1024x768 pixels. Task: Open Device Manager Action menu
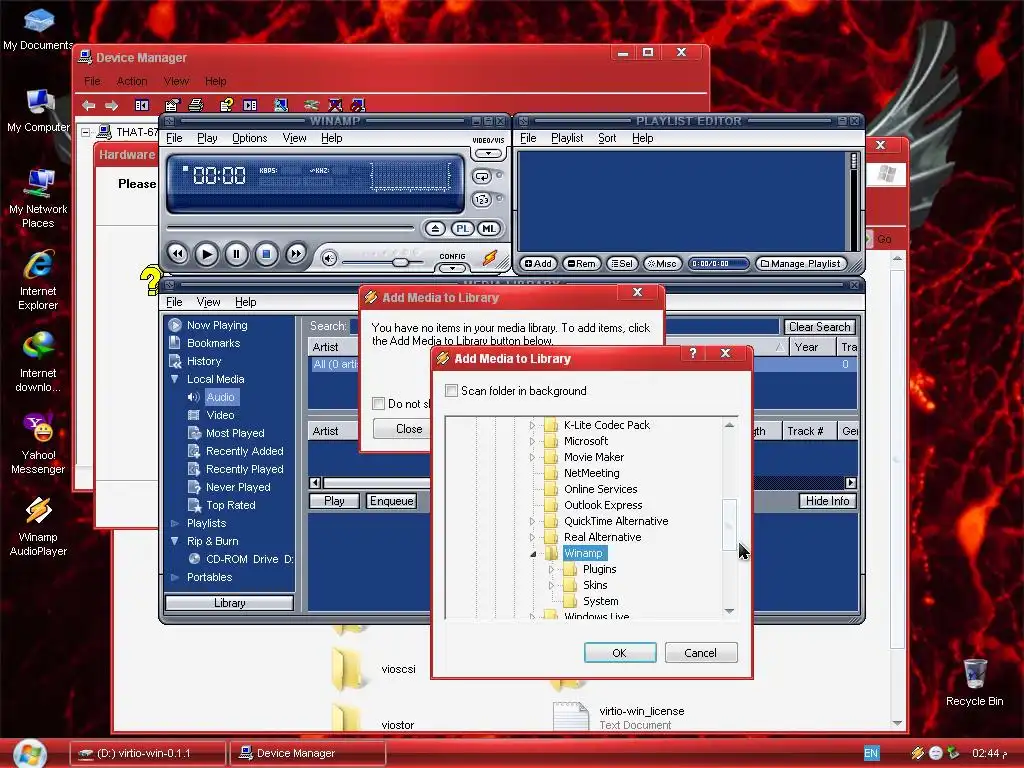pyautogui.click(x=132, y=81)
